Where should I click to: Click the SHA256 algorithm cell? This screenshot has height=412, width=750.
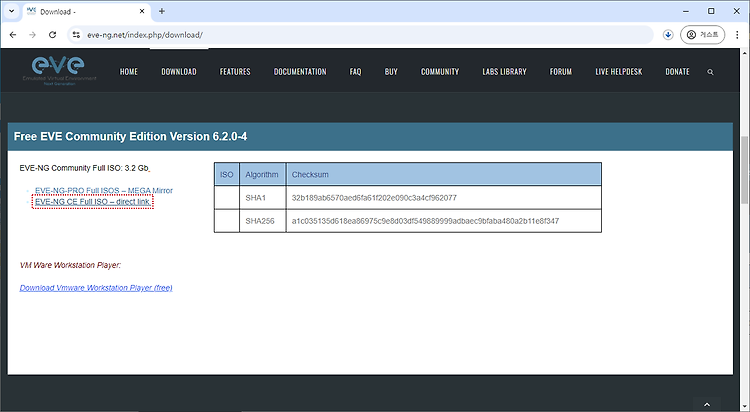pos(263,221)
